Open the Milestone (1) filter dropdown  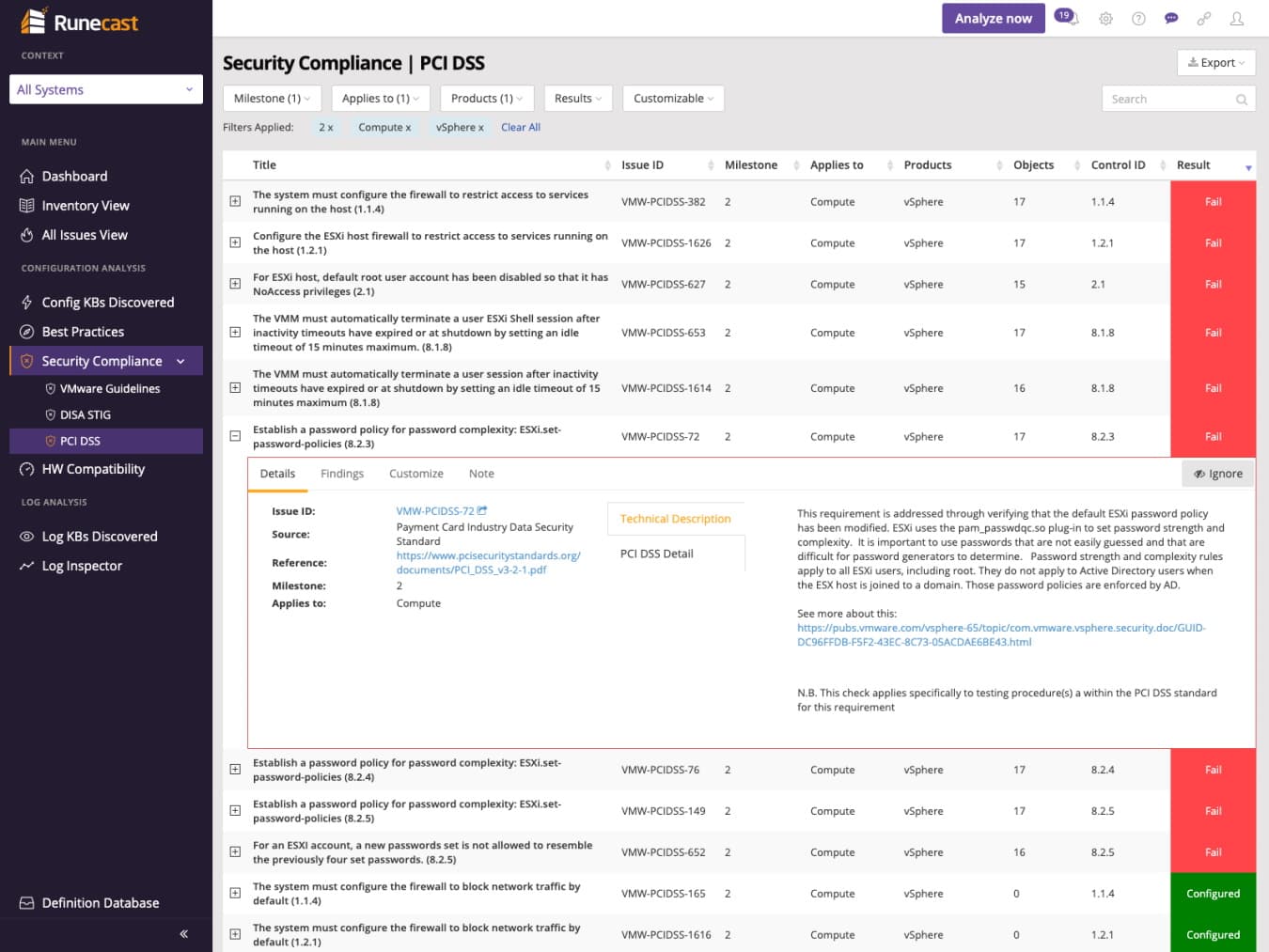pos(273,99)
